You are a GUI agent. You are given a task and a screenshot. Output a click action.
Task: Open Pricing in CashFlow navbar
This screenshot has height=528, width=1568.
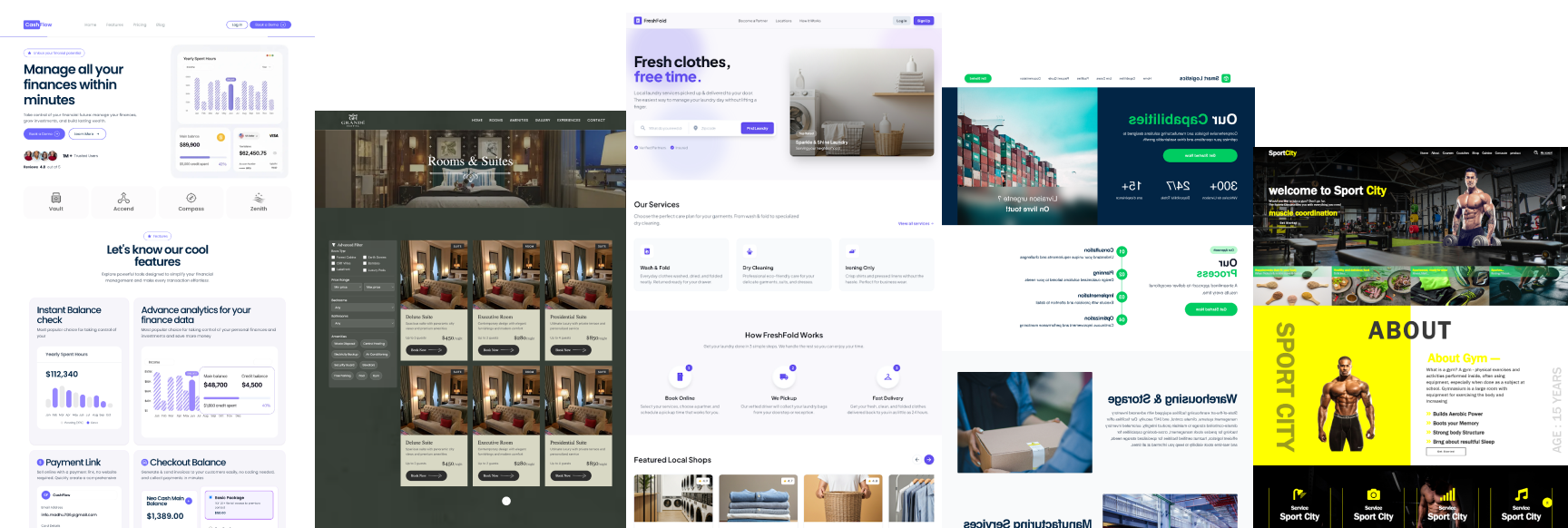[x=140, y=24]
